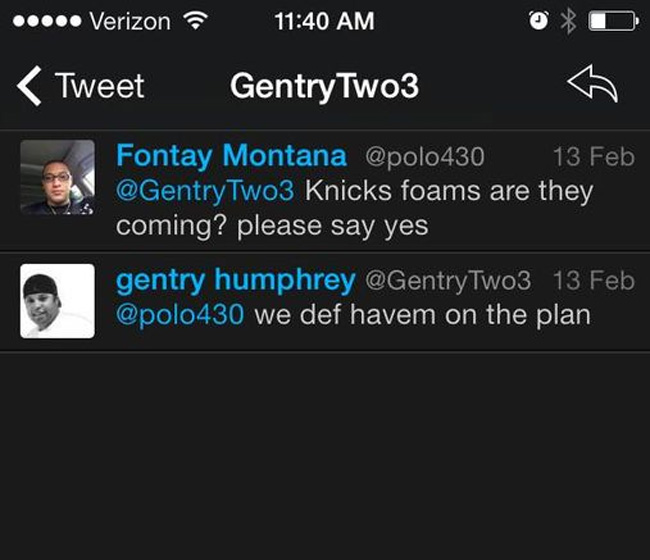Open Fontay Montana's profile name link
Viewport: 650px width, 560px height.
(x=231, y=156)
